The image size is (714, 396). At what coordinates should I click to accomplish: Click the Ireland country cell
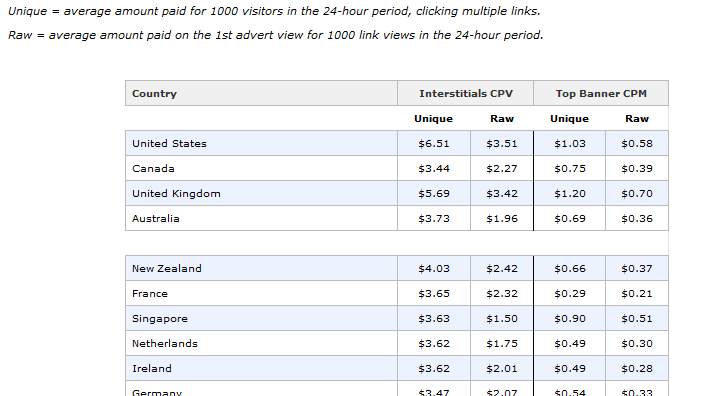pos(261,369)
